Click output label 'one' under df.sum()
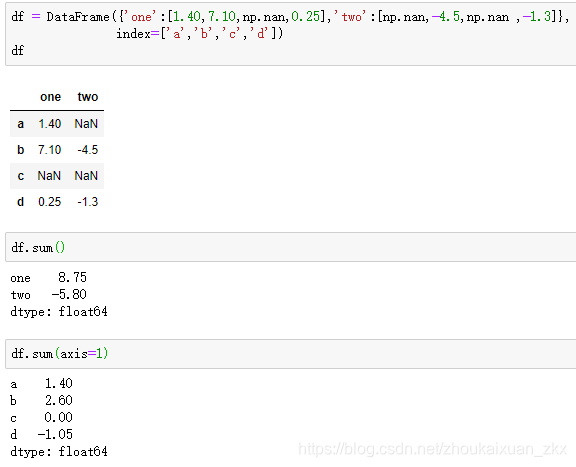This screenshot has width=576, height=467. [21, 278]
